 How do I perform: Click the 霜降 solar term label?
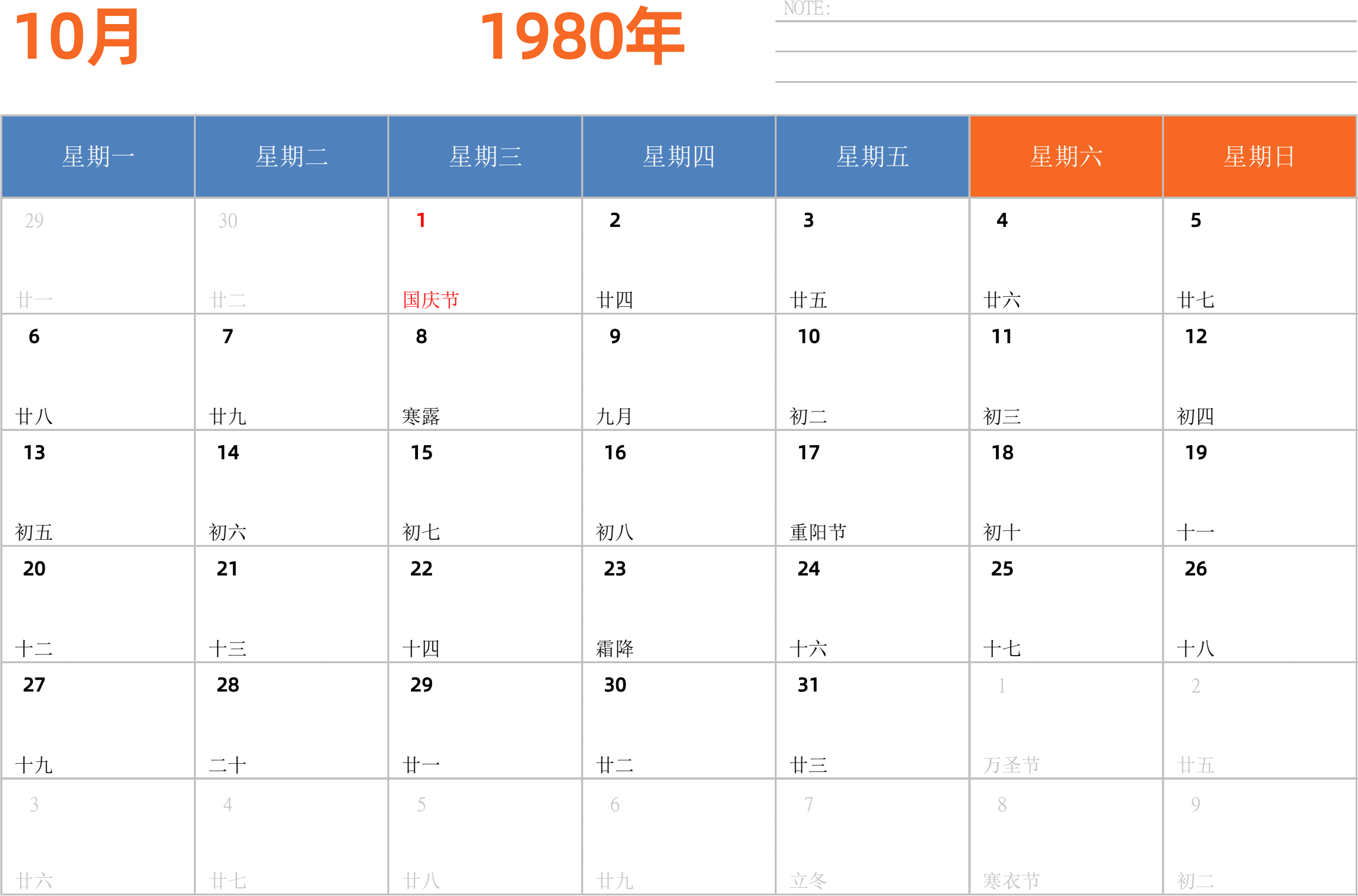[615, 648]
